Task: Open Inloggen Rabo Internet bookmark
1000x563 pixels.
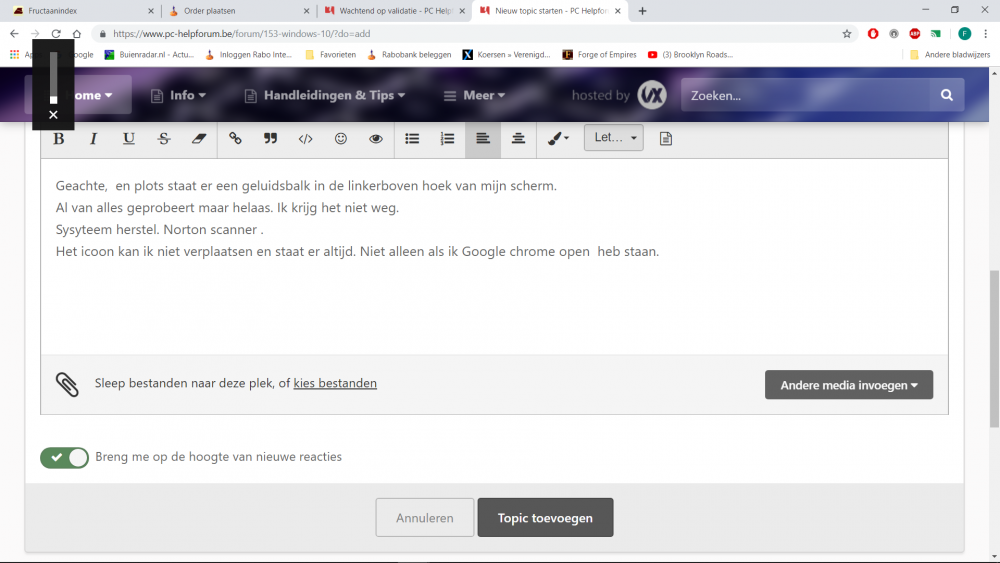Action: [x=248, y=55]
